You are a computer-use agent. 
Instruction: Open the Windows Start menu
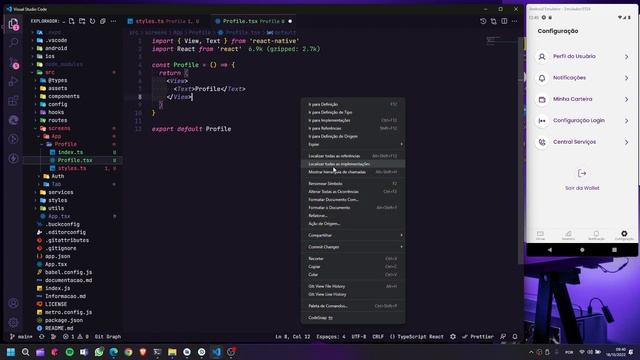[x=11, y=352]
